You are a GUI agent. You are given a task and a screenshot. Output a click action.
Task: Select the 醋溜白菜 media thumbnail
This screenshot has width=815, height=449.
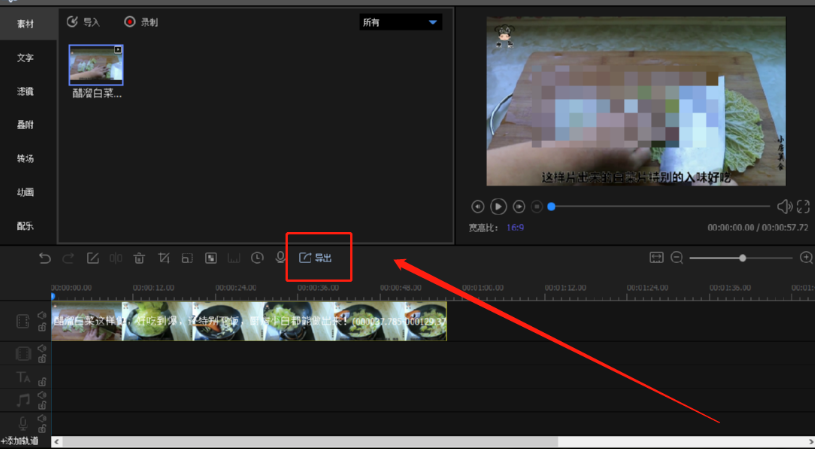[96, 65]
